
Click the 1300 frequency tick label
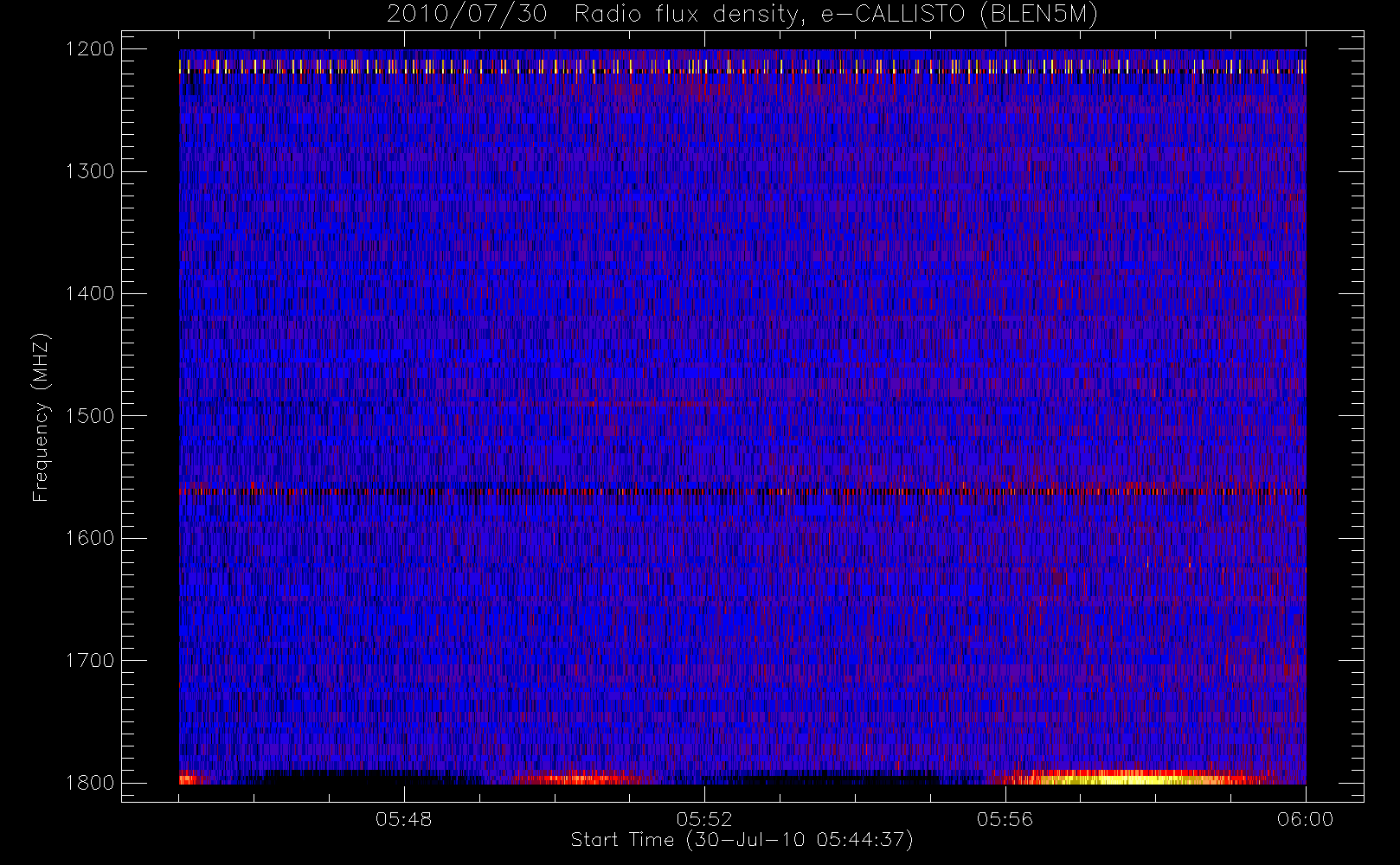click(90, 171)
